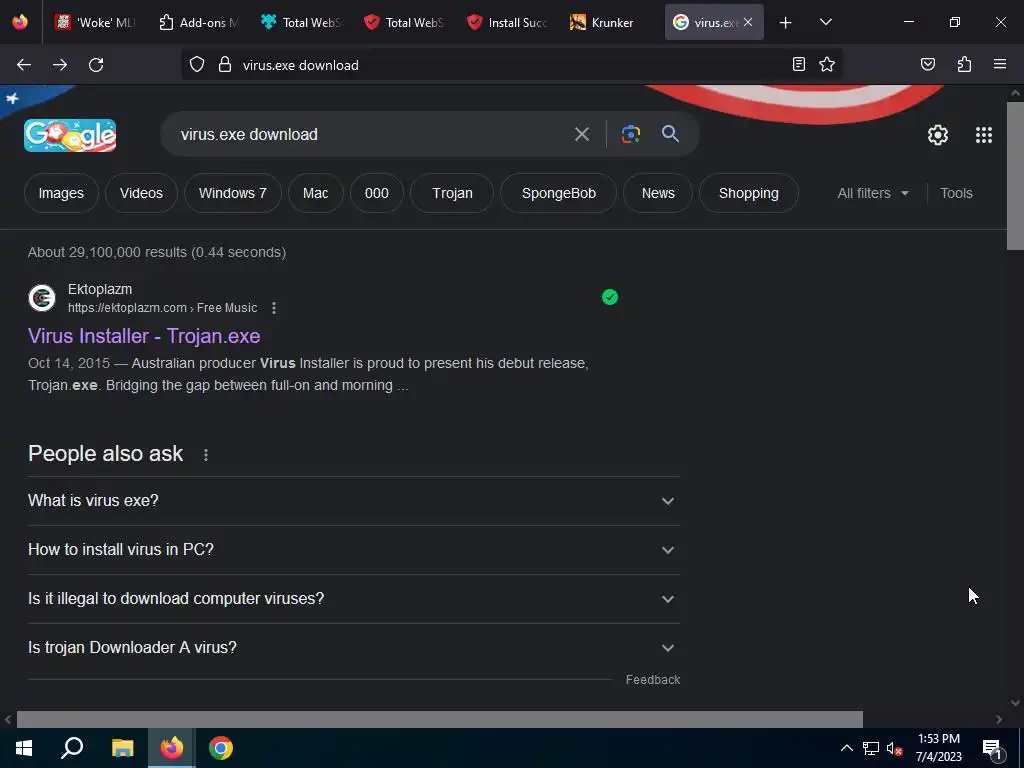Select the Mac filter chip

pyautogui.click(x=315, y=193)
